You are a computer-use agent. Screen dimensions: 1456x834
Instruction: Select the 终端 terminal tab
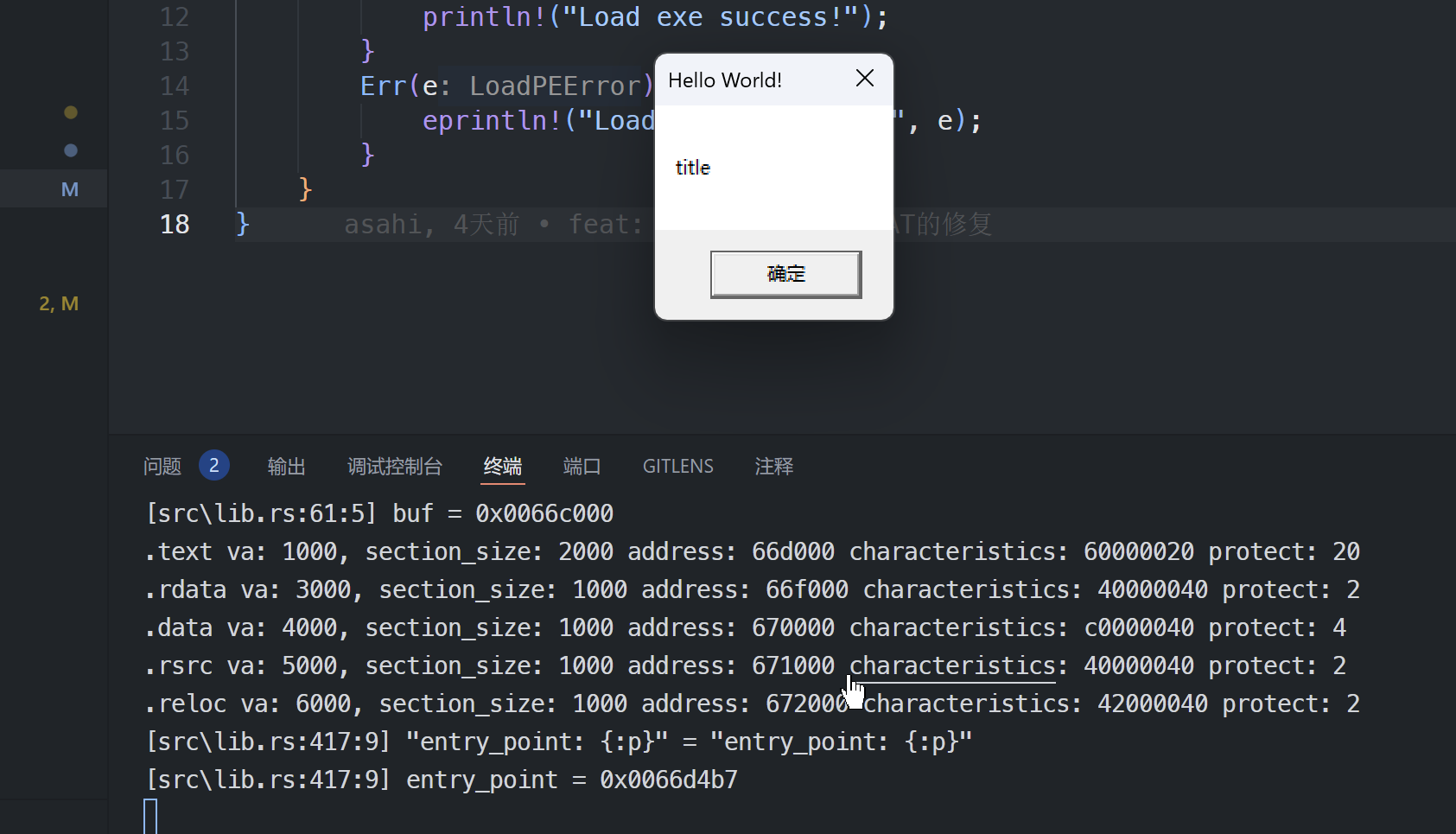pyautogui.click(x=502, y=467)
